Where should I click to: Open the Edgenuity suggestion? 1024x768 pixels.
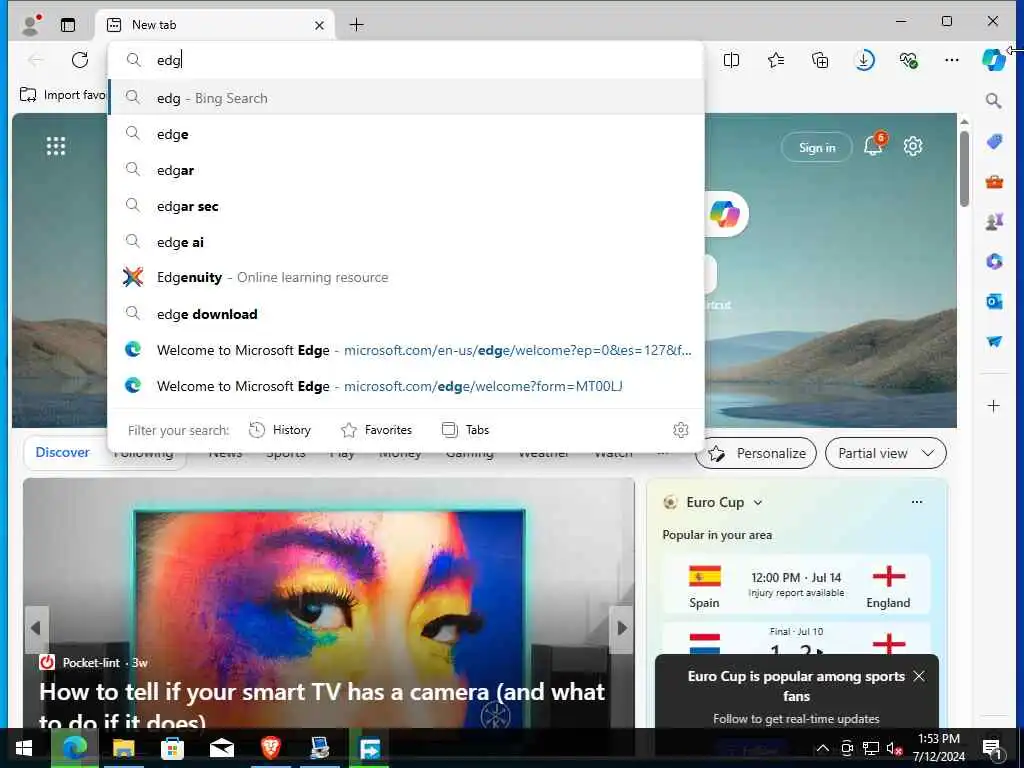click(x=406, y=278)
